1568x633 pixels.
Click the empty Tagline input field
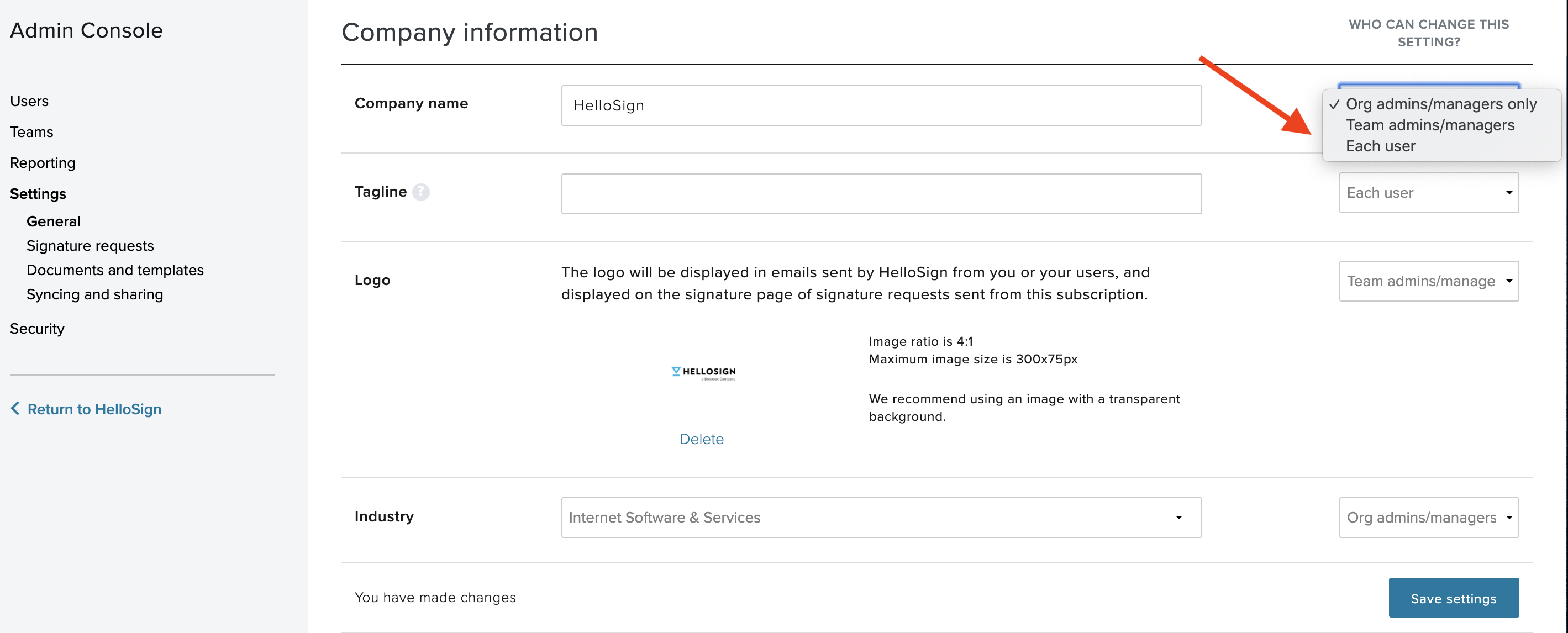pos(881,193)
